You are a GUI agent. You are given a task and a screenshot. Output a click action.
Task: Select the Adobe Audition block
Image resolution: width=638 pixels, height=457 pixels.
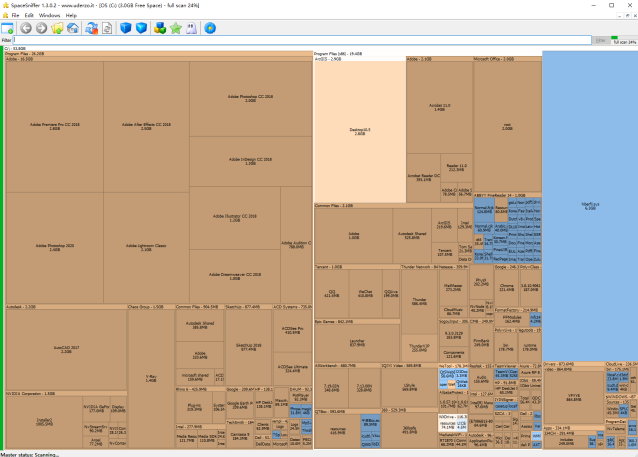(296, 245)
